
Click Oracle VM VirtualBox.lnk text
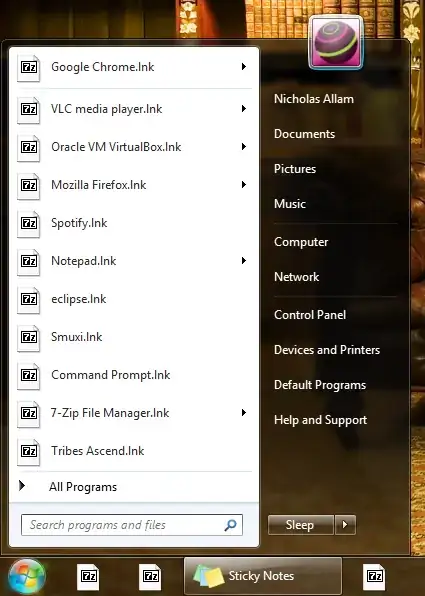click(116, 147)
